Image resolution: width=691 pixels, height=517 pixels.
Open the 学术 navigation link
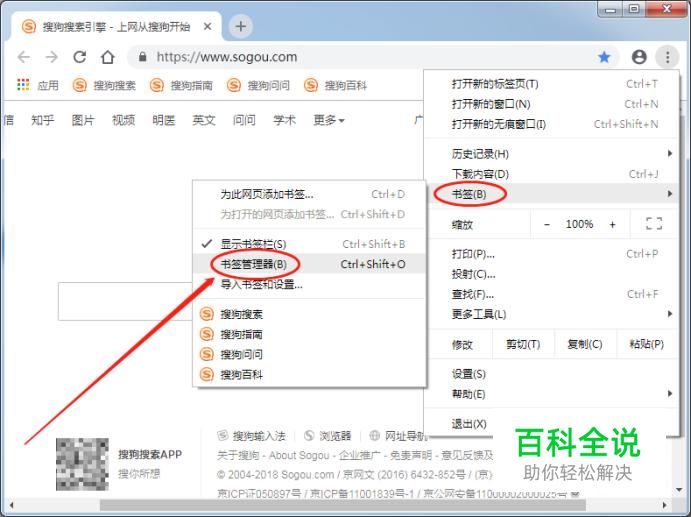click(284, 120)
